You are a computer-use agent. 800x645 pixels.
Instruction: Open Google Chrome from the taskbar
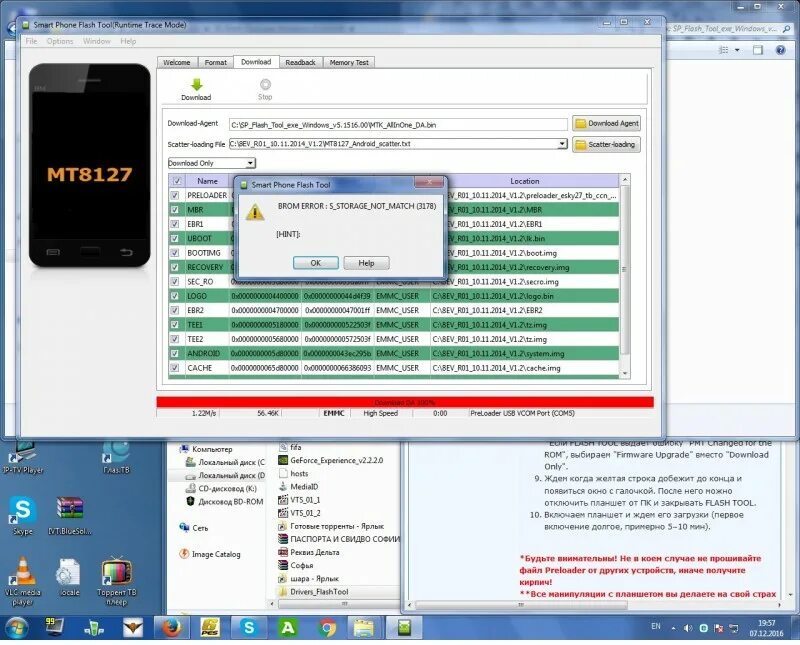pyautogui.click(x=327, y=628)
